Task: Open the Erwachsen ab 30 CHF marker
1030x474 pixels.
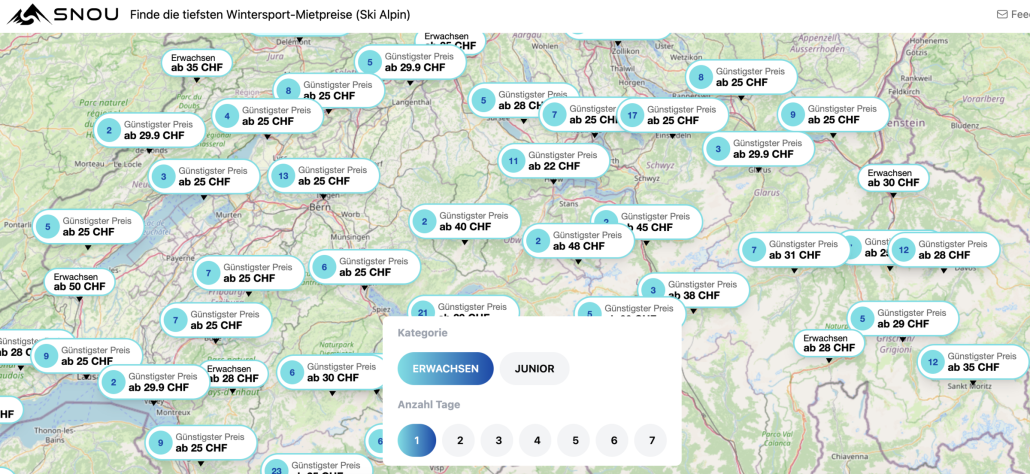Action: 893,178
